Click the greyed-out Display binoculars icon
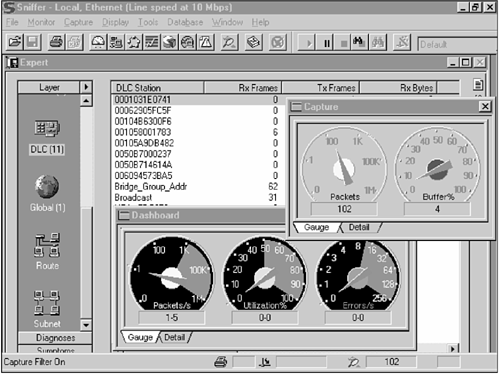 tap(378, 43)
